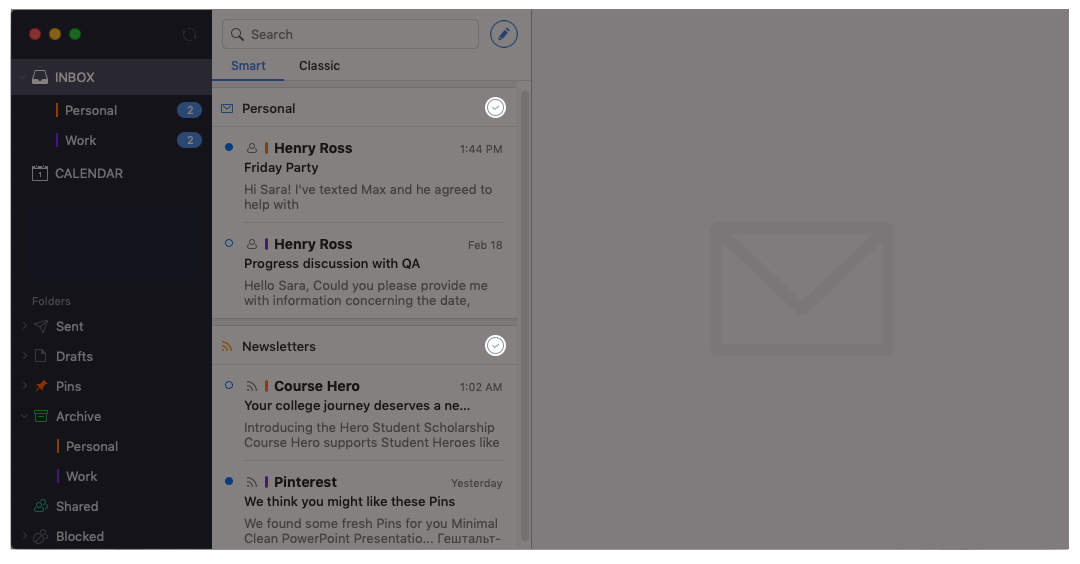Switch to the Classic tab

pos(319,65)
